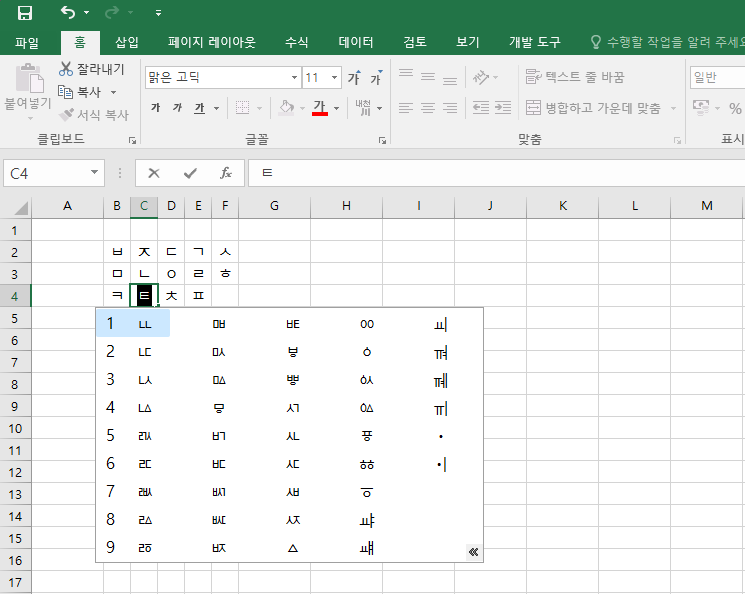Toggle bold 가 formatting
The width and height of the screenshot is (745, 594).
(155, 108)
